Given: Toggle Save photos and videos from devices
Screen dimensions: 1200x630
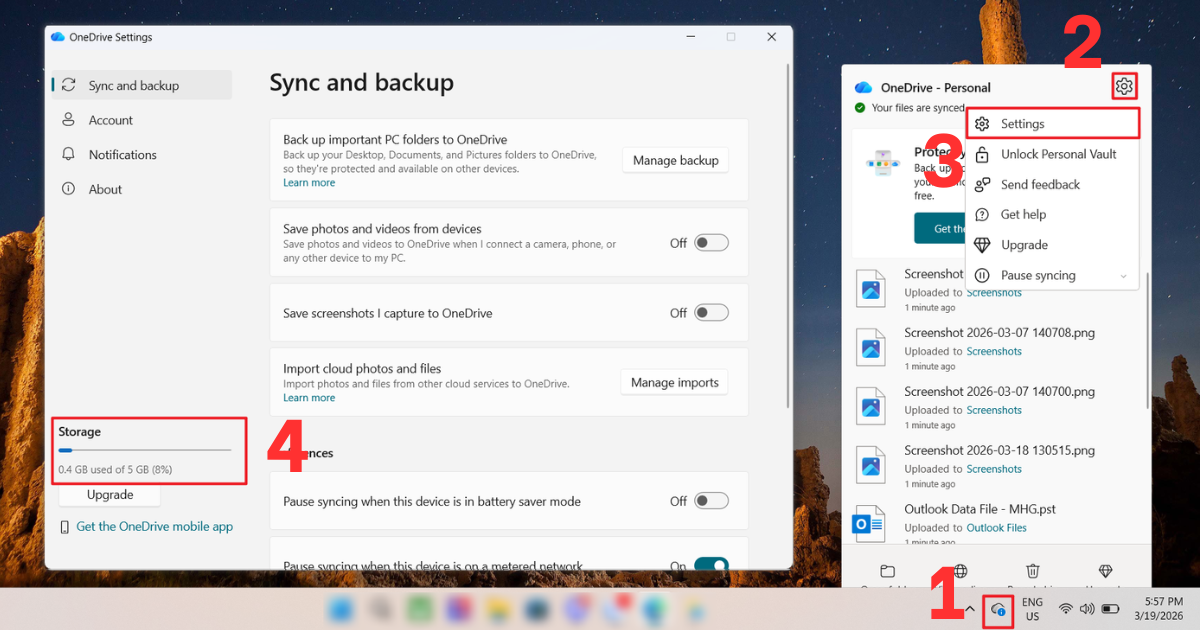Looking at the screenshot, I should [712, 243].
